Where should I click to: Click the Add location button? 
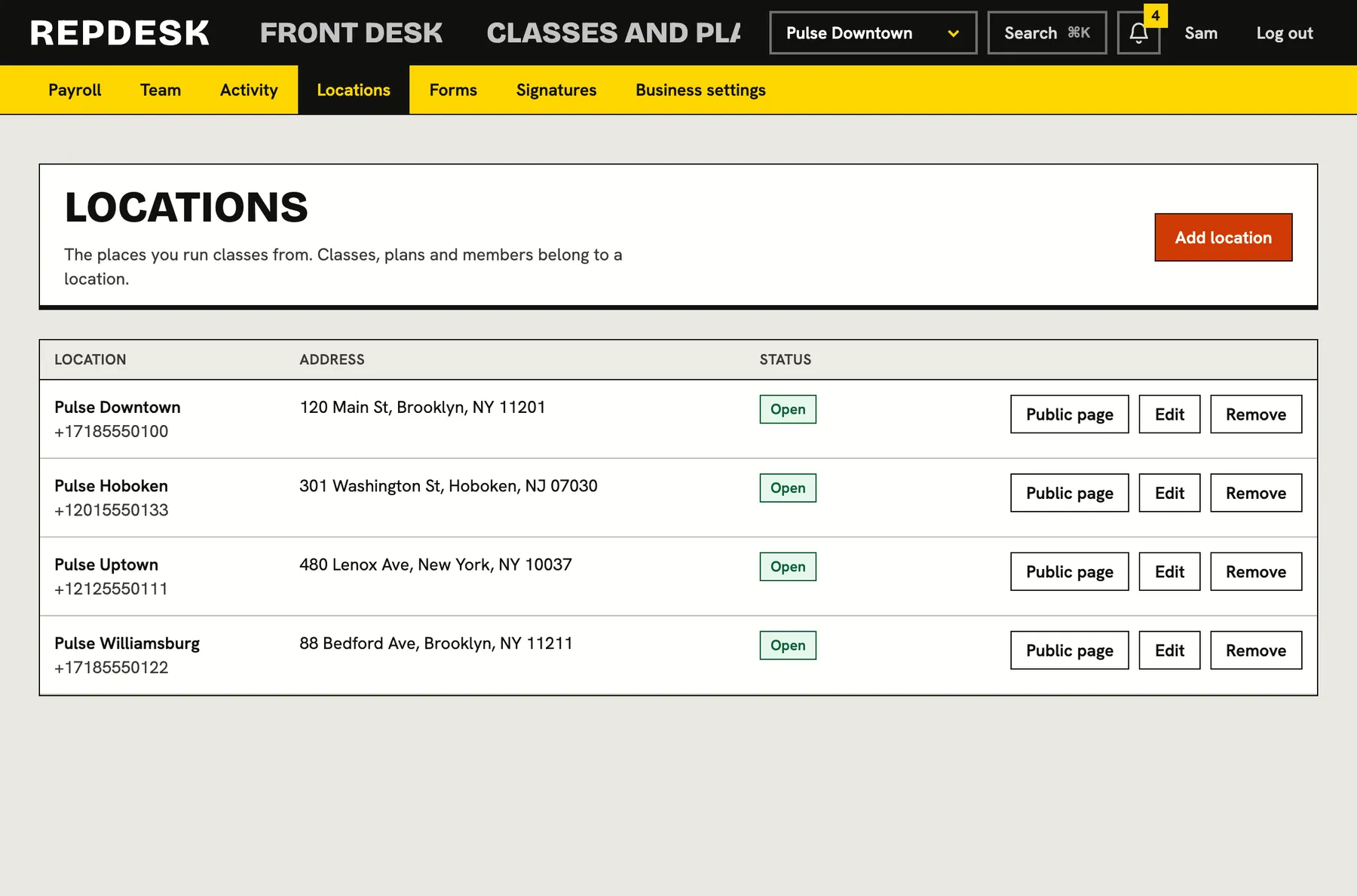pyautogui.click(x=1223, y=237)
